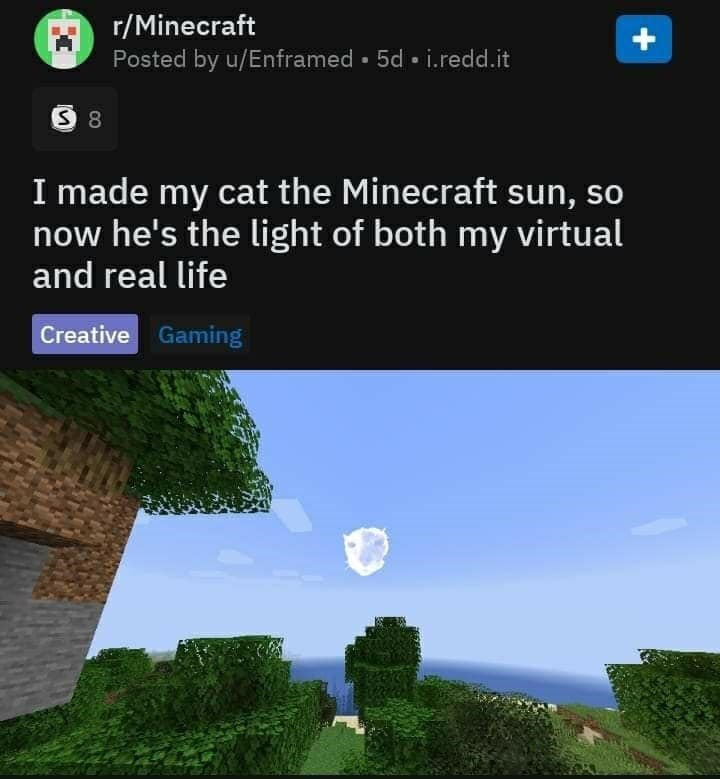Click the faint cloud on the right side of the sky
Screen dimensions: 720x779
coord(659,526)
